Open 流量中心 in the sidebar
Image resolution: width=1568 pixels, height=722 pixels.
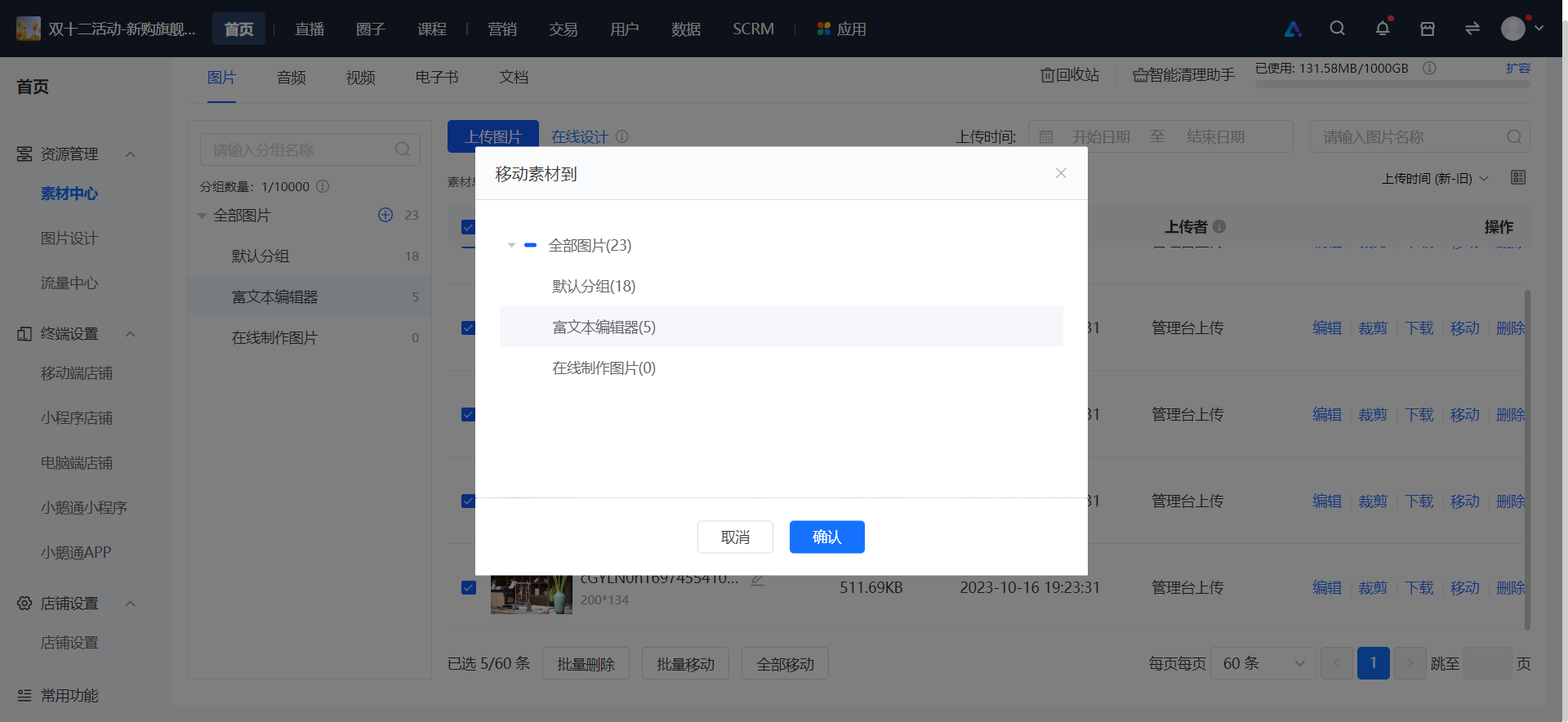(69, 283)
